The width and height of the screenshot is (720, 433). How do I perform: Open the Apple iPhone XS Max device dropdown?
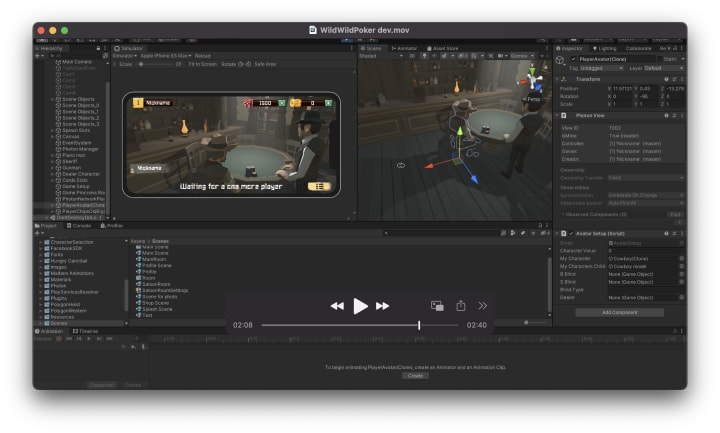click(x=166, y=56)
